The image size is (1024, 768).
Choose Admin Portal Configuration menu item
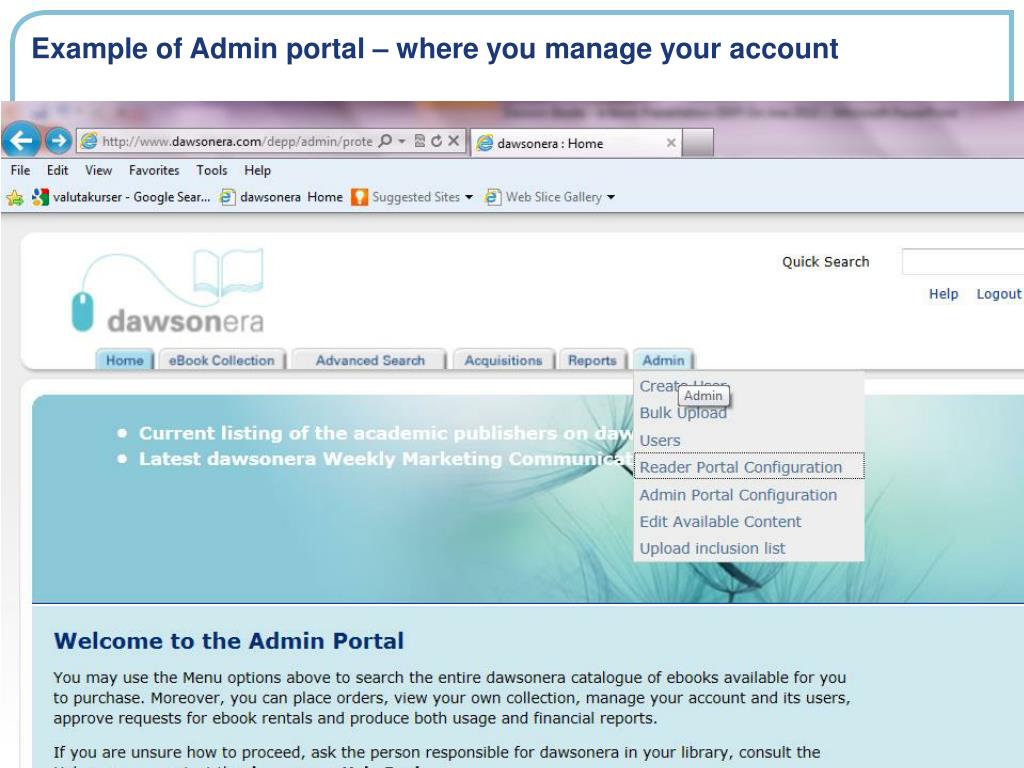coord(738,495)
